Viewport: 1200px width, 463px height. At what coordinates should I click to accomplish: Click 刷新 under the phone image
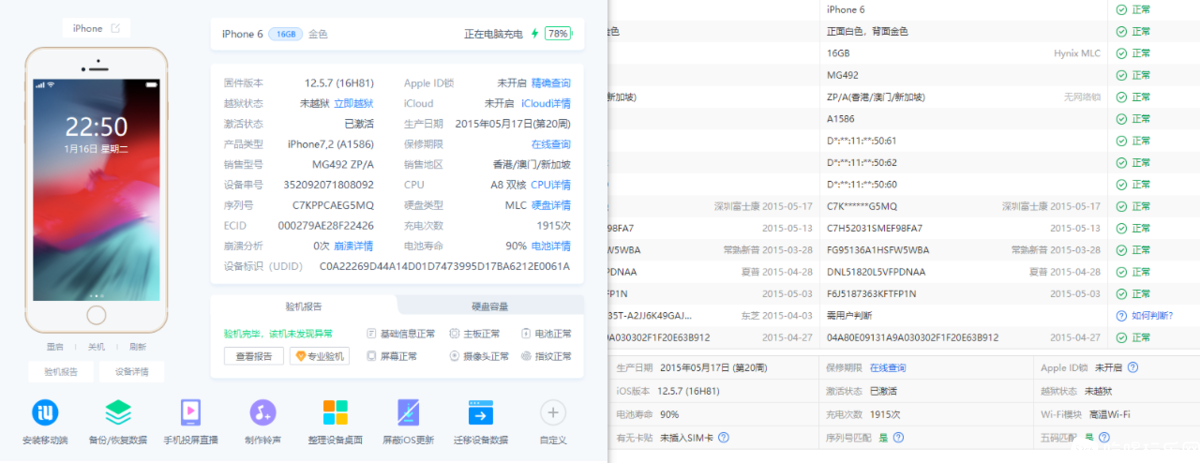(x=138, y=346)
